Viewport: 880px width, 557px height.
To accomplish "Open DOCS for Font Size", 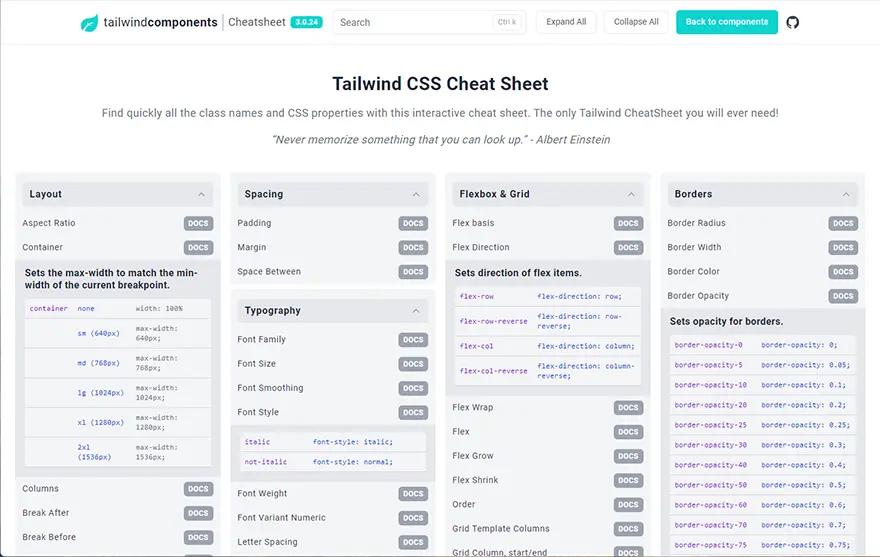I will [x=413, y=364].
